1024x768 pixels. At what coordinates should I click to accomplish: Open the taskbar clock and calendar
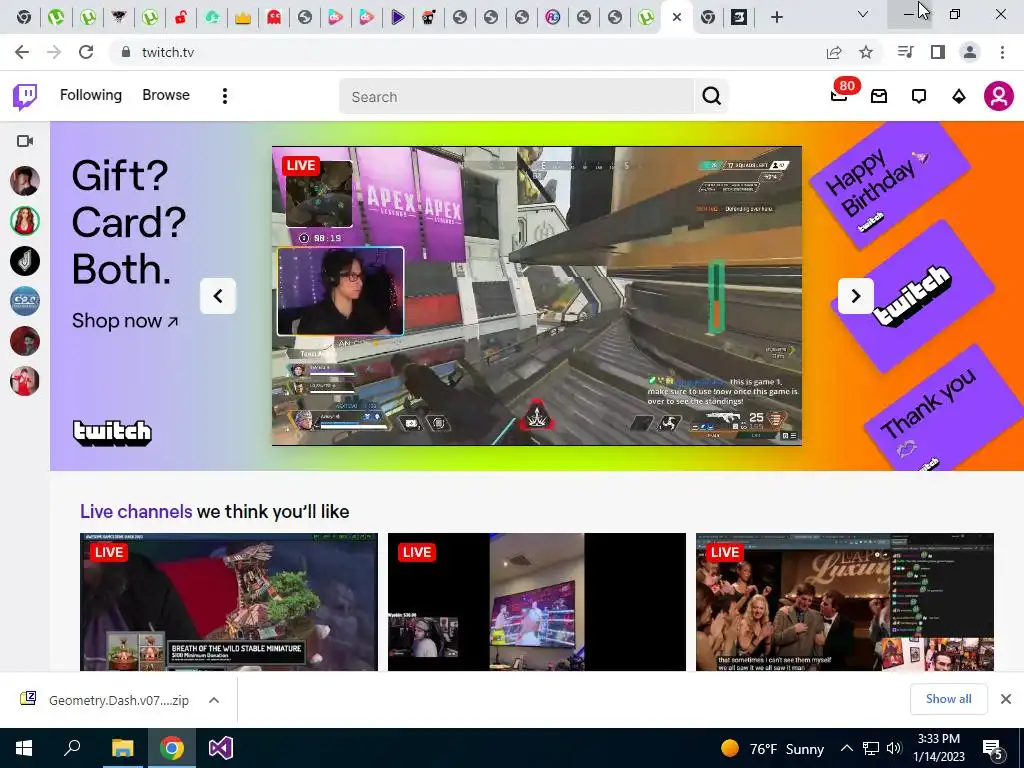[938, 748]
